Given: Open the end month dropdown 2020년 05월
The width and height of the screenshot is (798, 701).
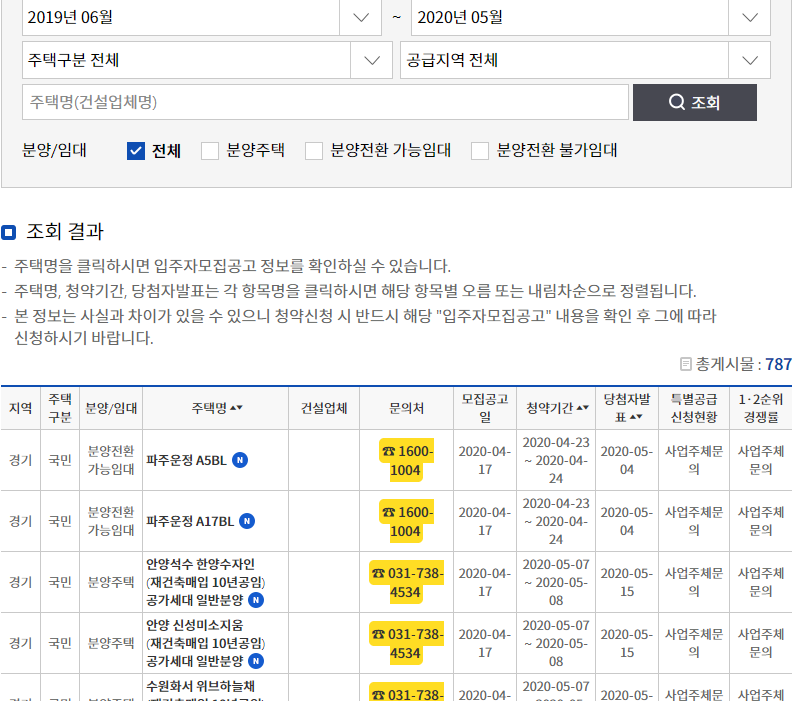Looking at the screenshot, I should (590, 17).
